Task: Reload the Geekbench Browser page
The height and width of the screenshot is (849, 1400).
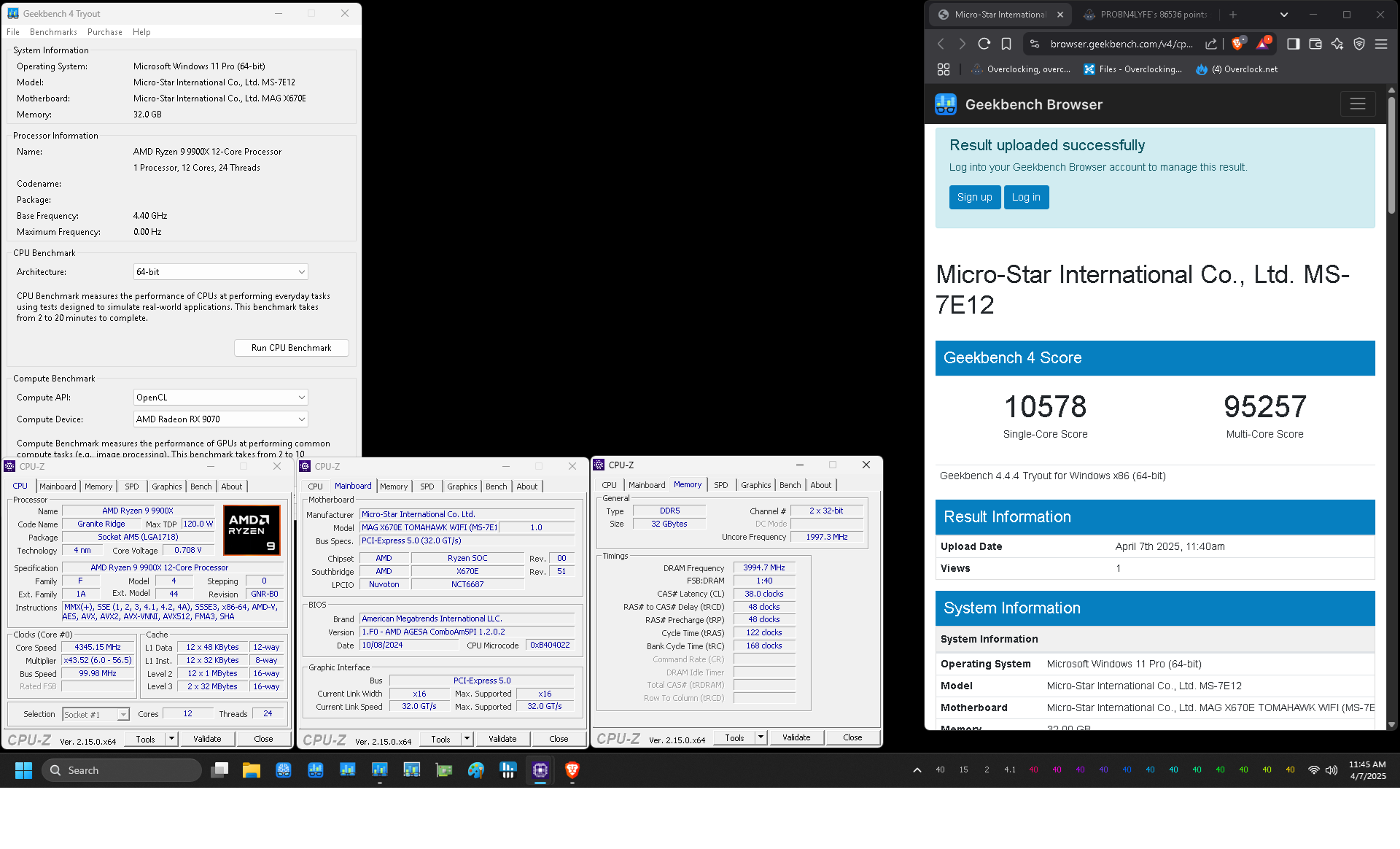Action: coord(984,44)
